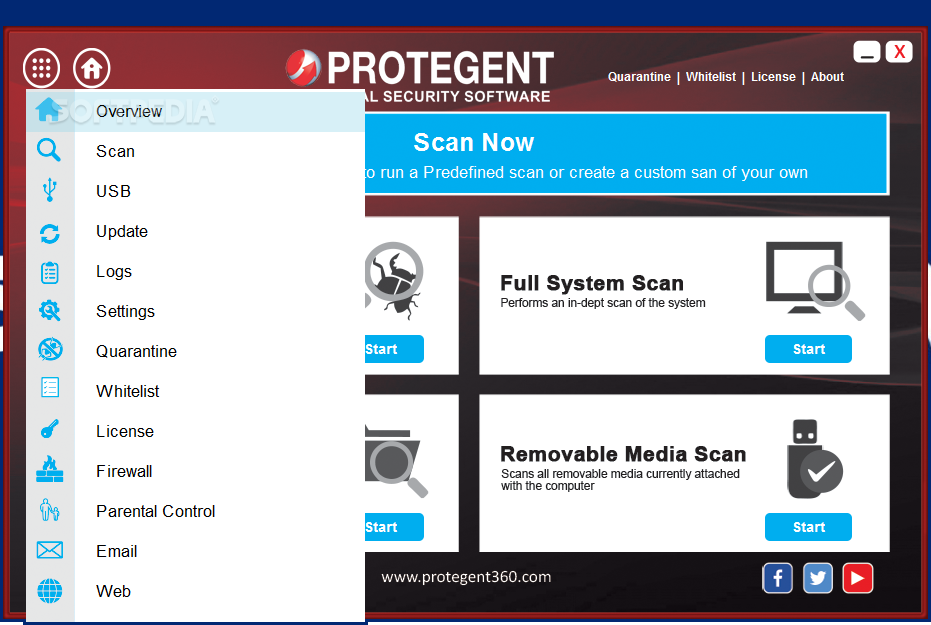Image resolution: width=931 pixels, height=625 pixels.
Task: Close the Protegent window with X
Action: [x=899, y=52]
